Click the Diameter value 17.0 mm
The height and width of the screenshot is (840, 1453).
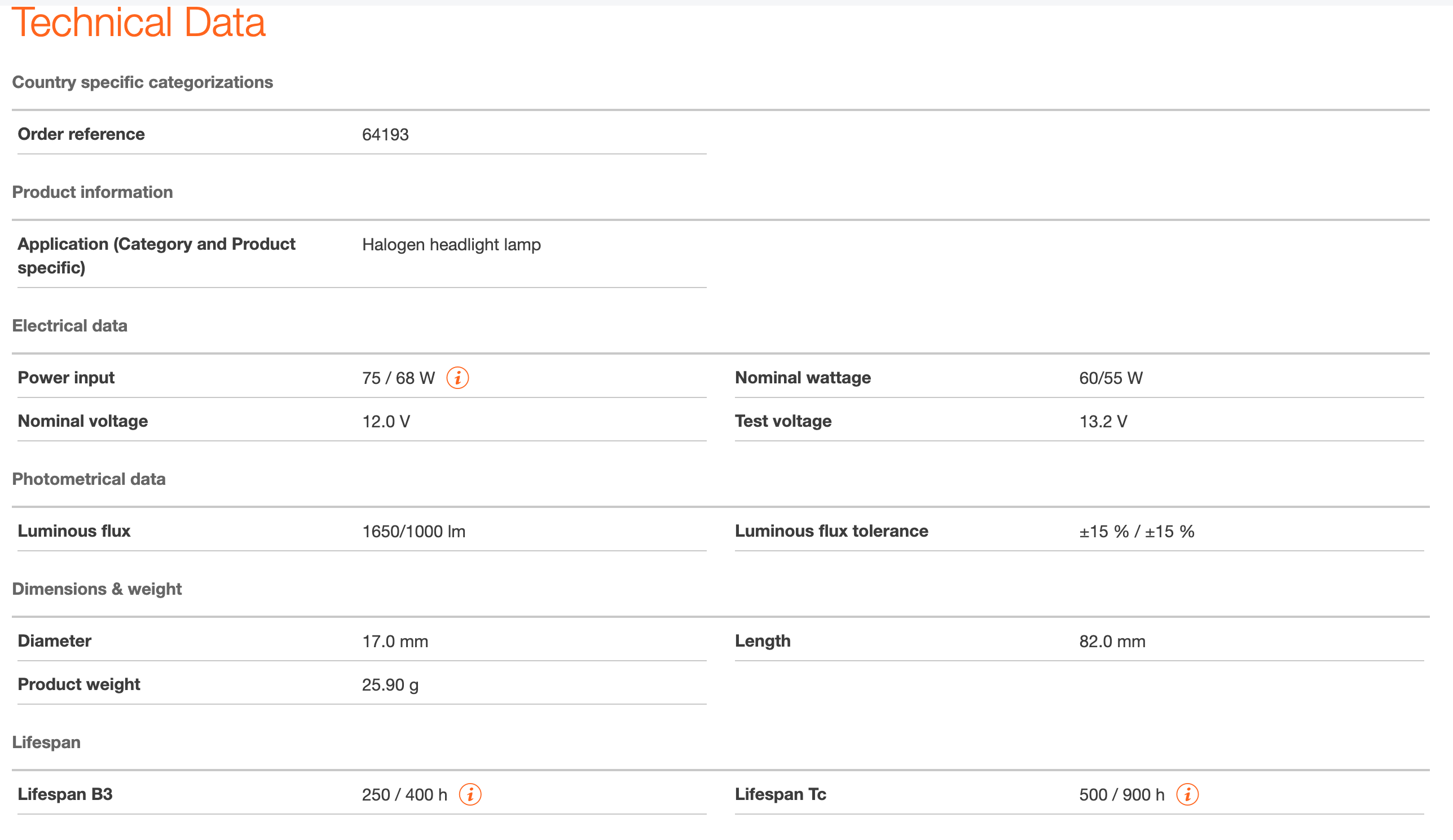(395, 641)
